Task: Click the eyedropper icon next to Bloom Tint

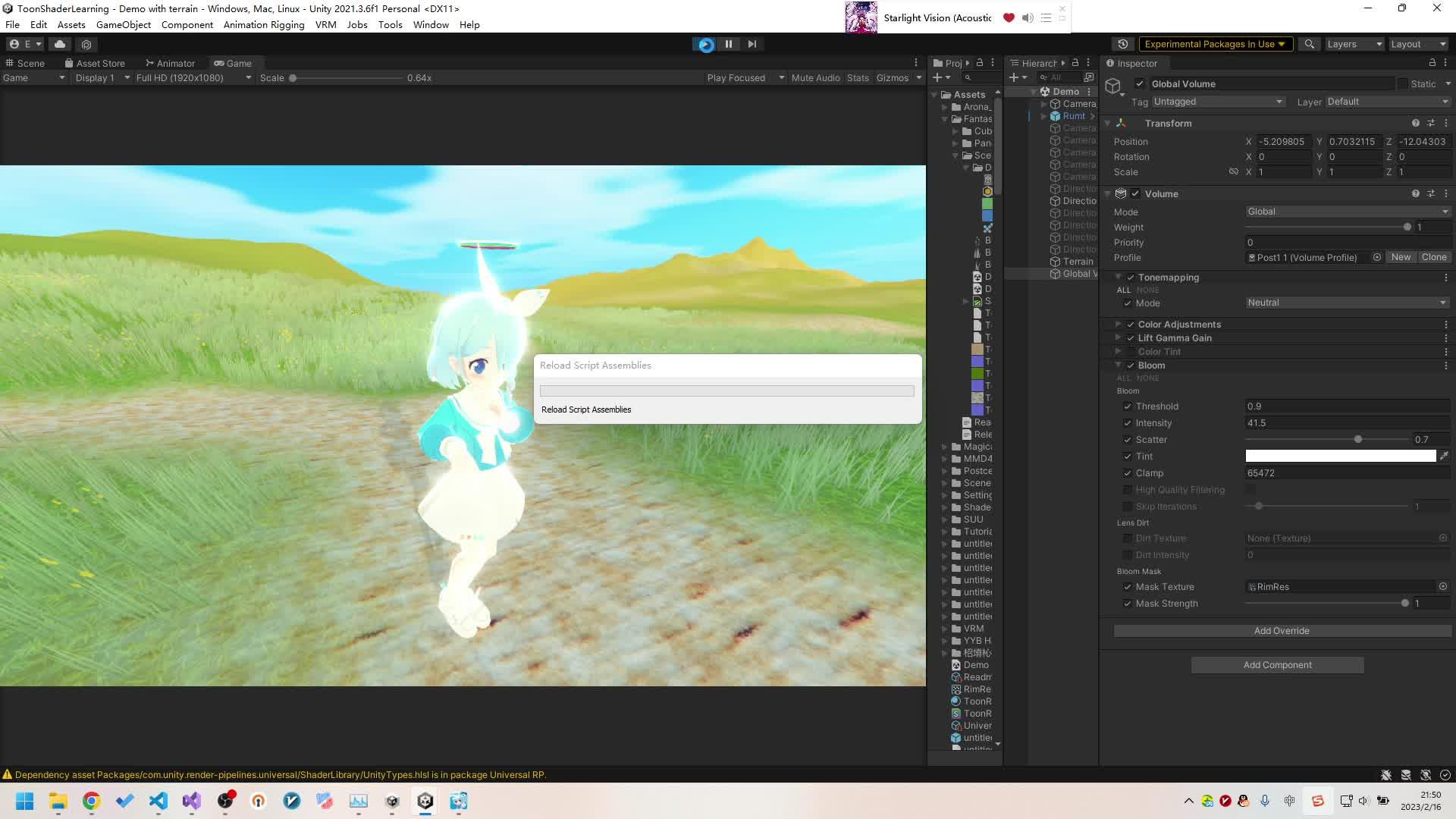Action: tap(1445, 456)
